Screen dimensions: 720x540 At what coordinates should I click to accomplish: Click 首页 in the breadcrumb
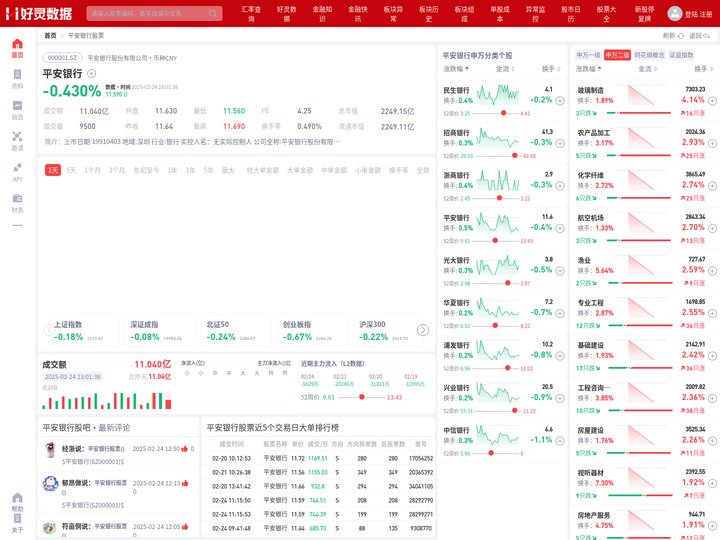click(x=51, y=35)
